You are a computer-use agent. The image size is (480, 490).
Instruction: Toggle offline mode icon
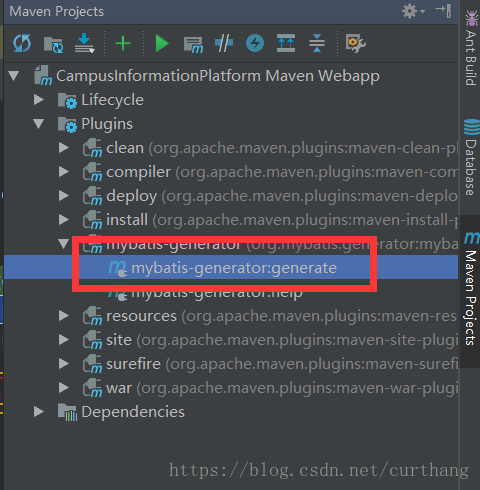(x=224, y=43)
